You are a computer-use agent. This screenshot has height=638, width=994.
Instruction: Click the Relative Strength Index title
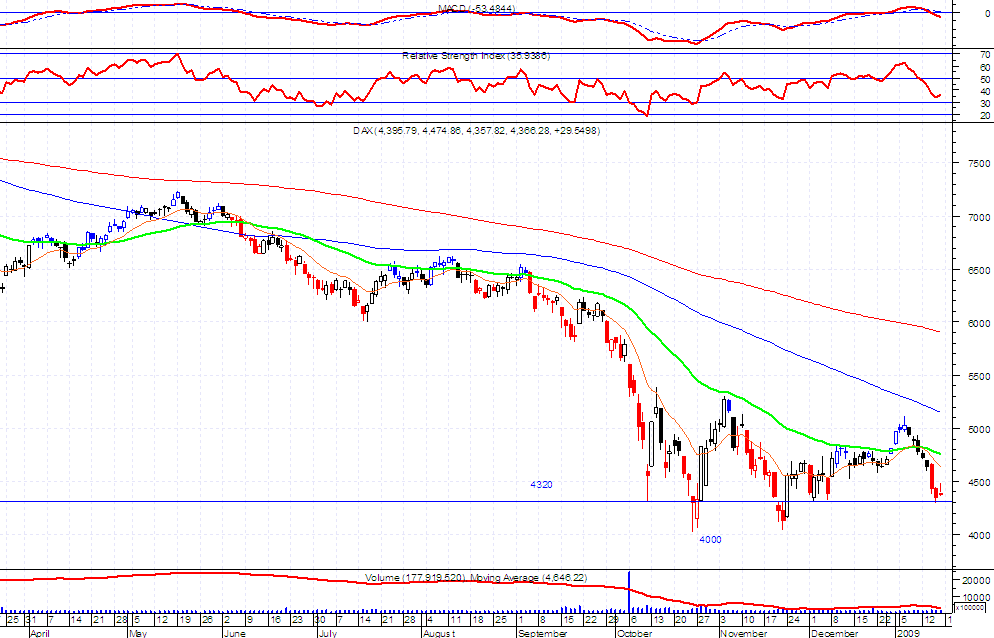(x=476, y=56)
